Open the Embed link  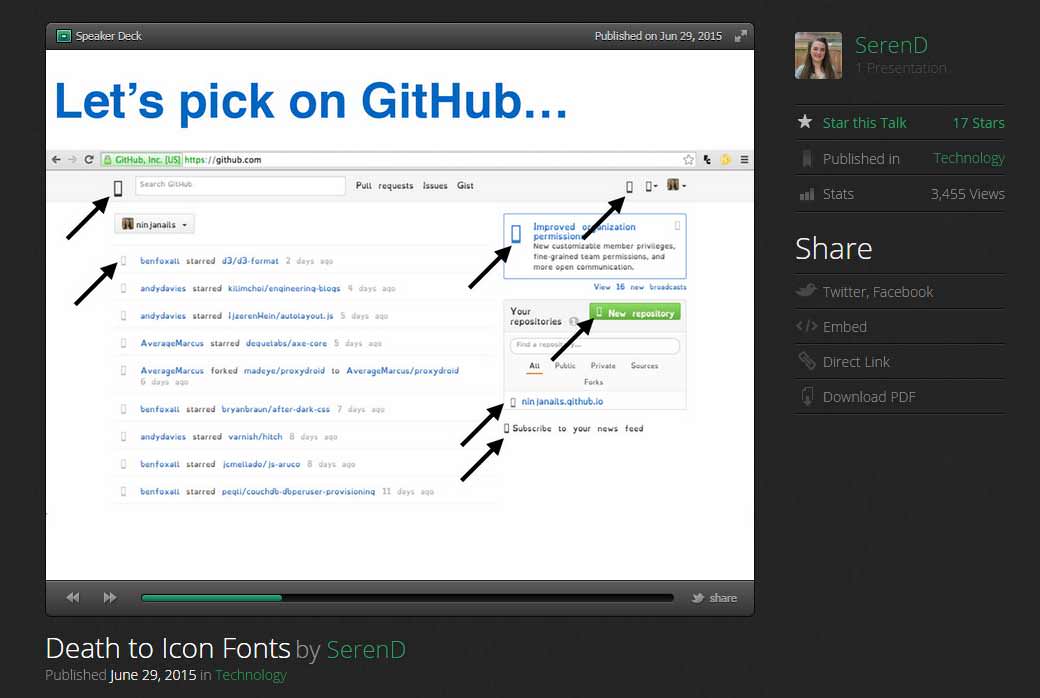pyautogui.click(x=844, y=327)
